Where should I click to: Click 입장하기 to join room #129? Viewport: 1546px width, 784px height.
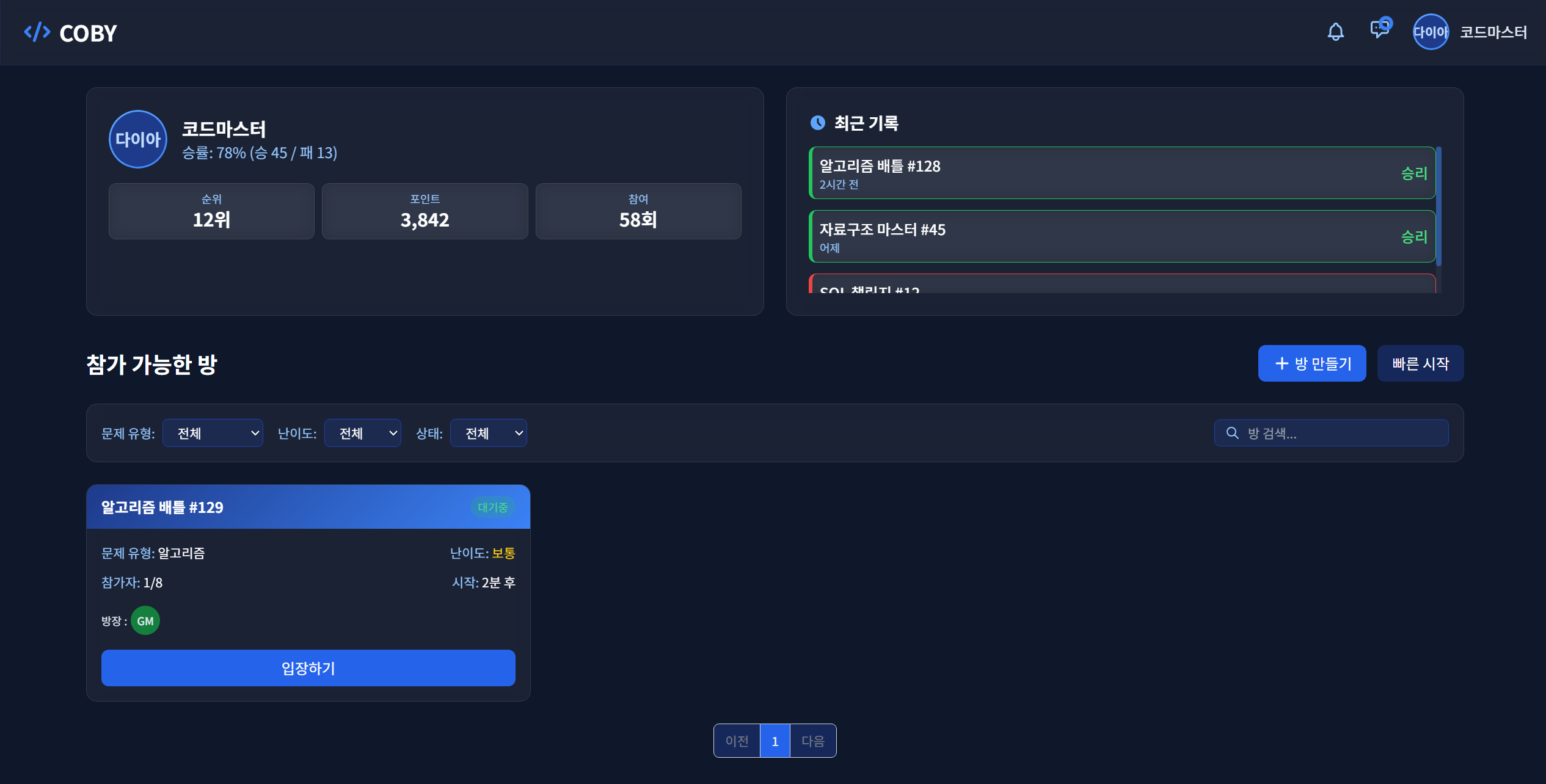[308, 668]
